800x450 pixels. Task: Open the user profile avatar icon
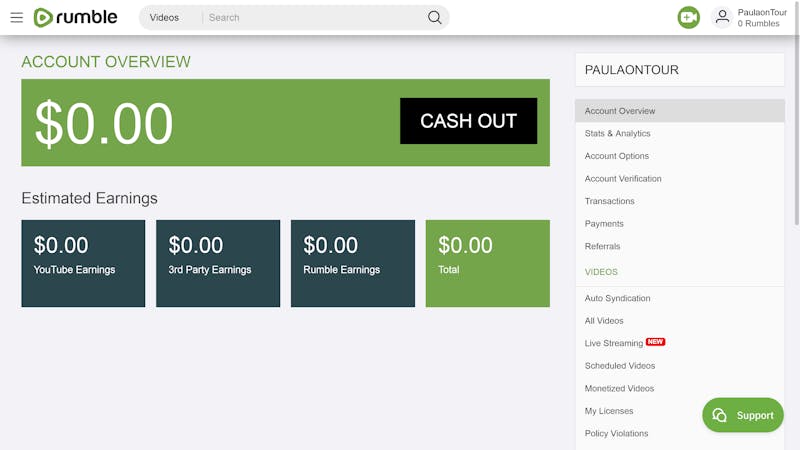[722, 17]
